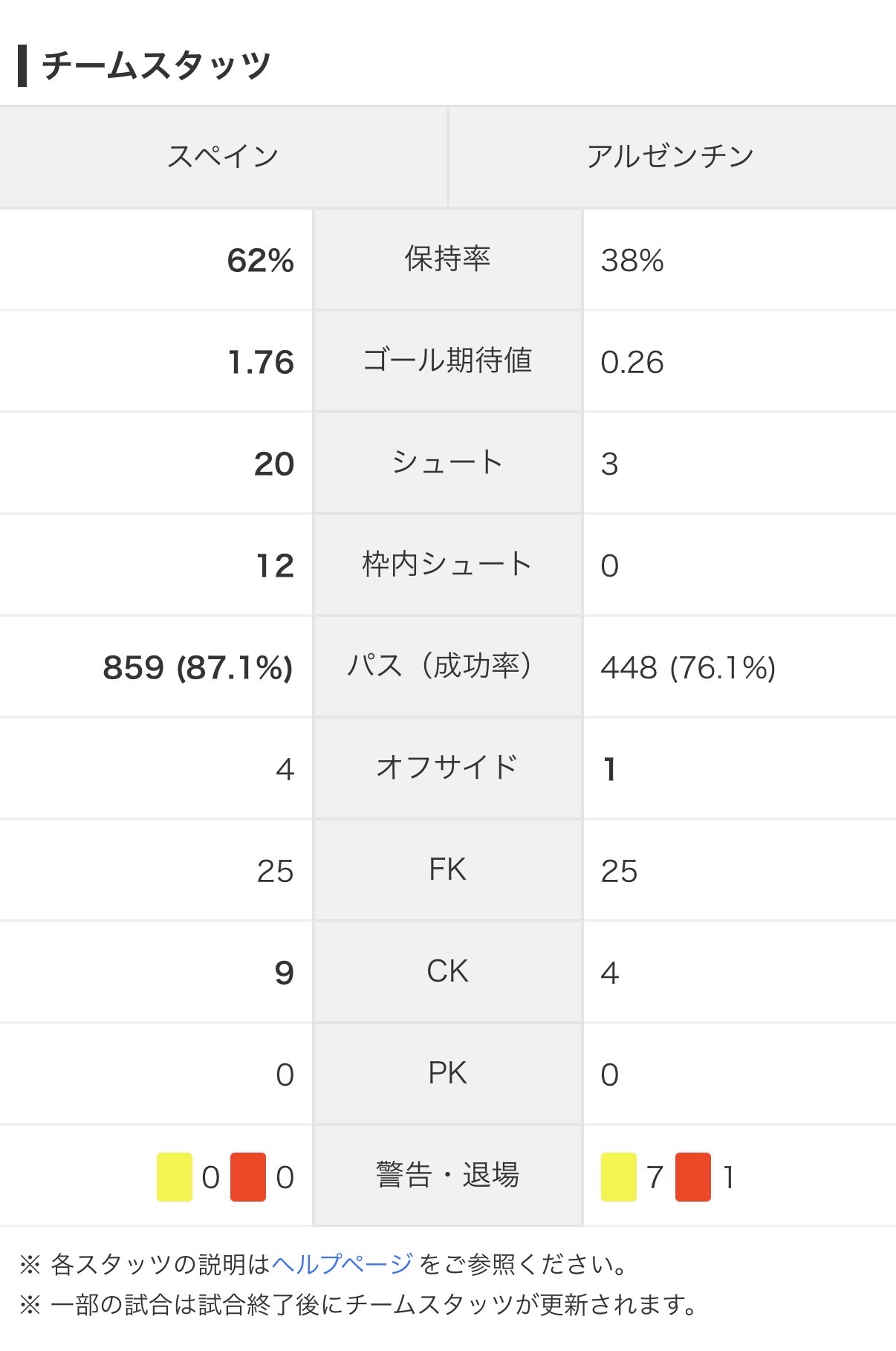Click Argentina's 448 (76.1%) pass value
The height and width of the screenshot is (1351, 896).
(688, 668)
